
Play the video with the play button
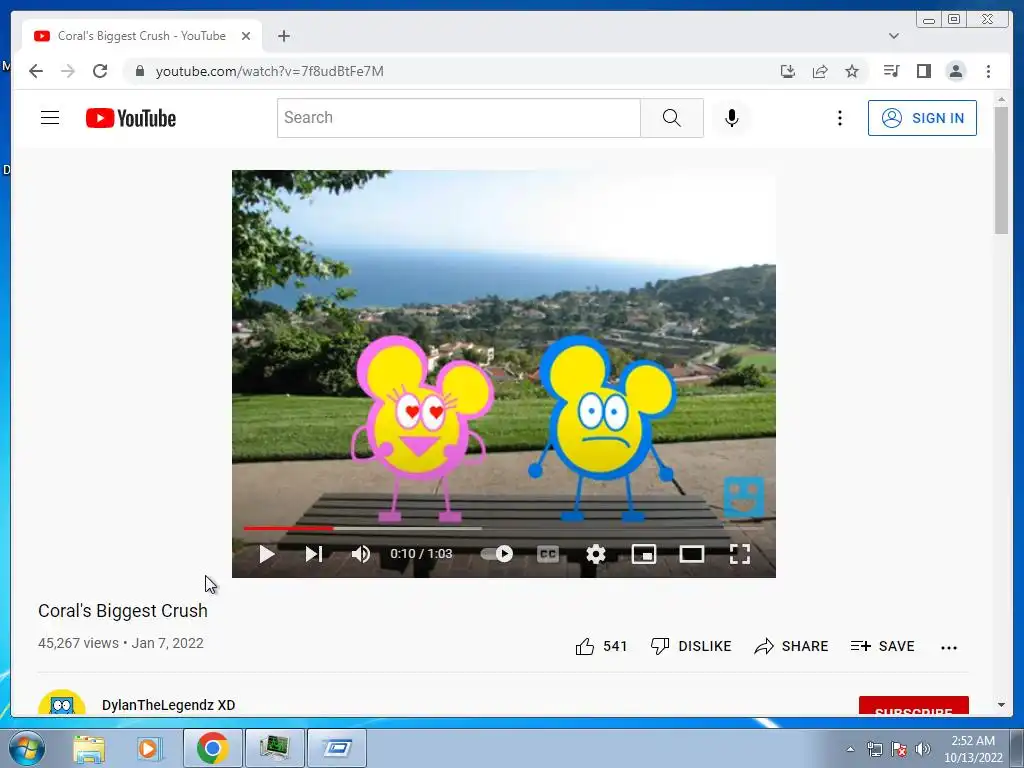tap(266, 554)
